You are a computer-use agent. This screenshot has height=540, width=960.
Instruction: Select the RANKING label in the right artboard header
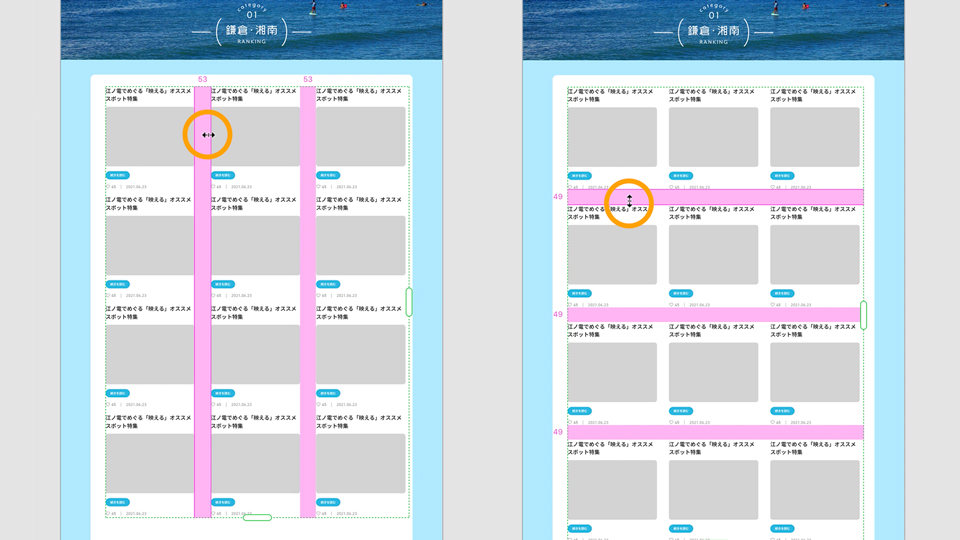click(x=713, y=42)
